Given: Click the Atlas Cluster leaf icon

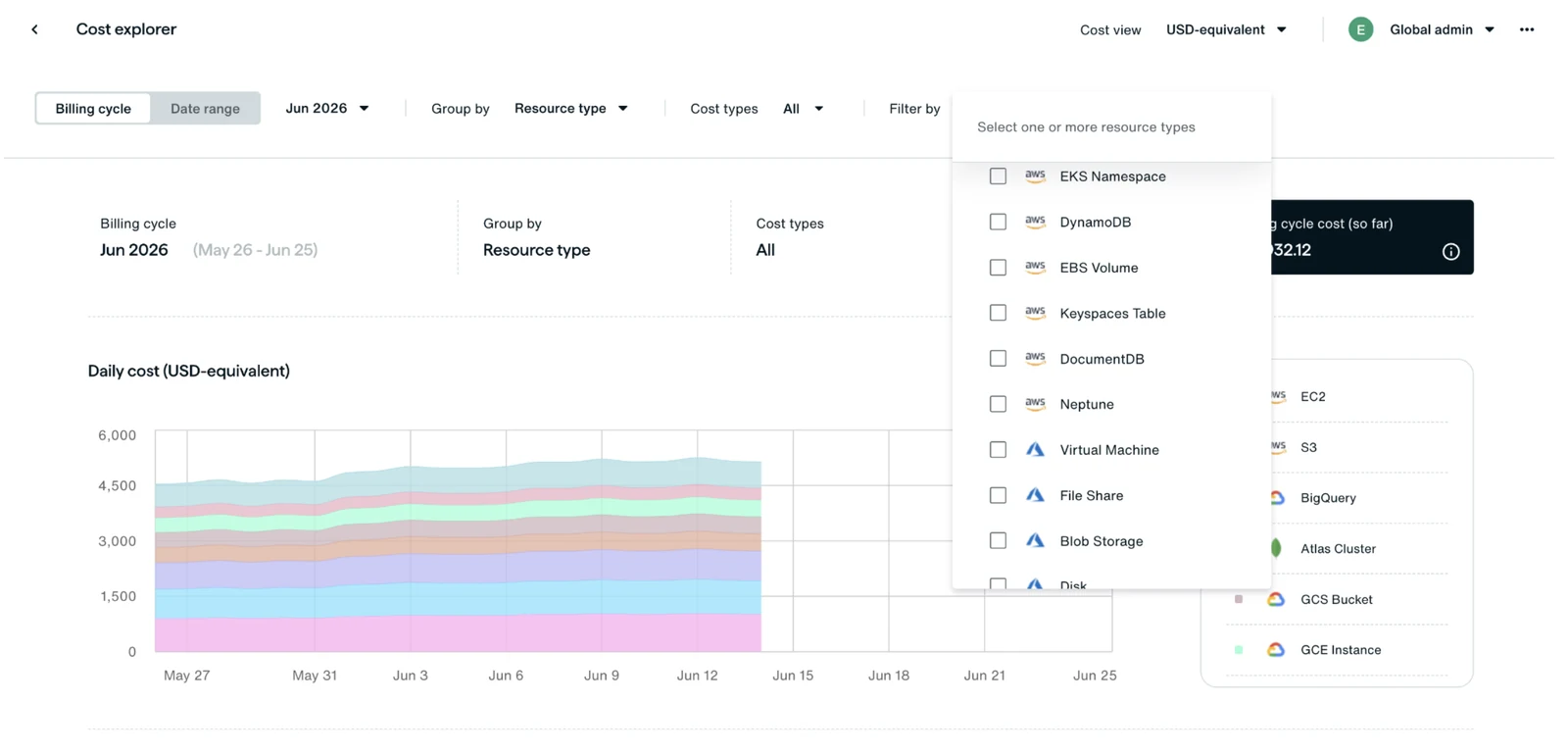Looking at the screenshot, I should pyautogui.click(x=1276, y=548).
